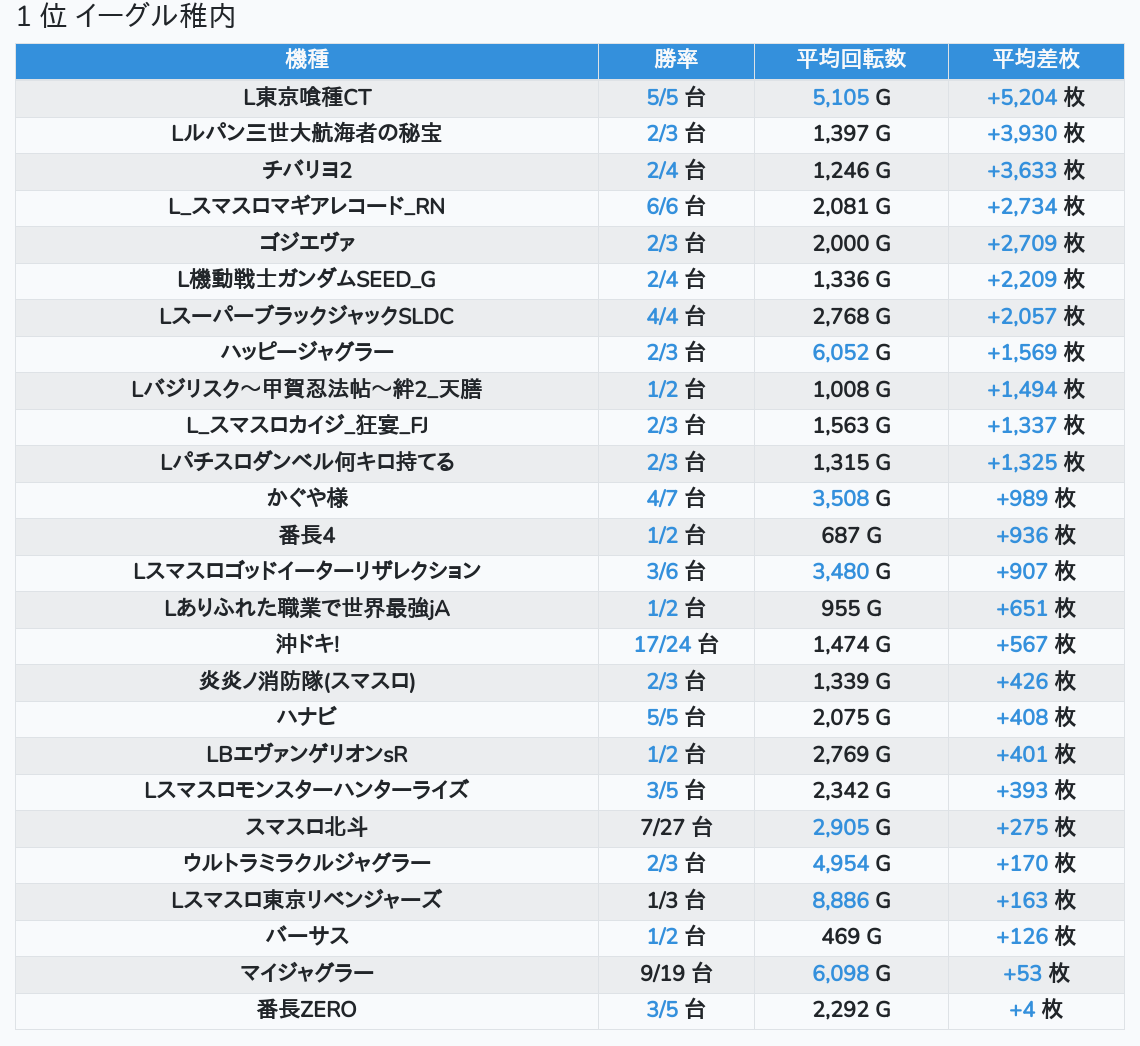Open the 8,886 G average spins link
This screenshot has width=1140, height=1046.
tap(840, 900)
